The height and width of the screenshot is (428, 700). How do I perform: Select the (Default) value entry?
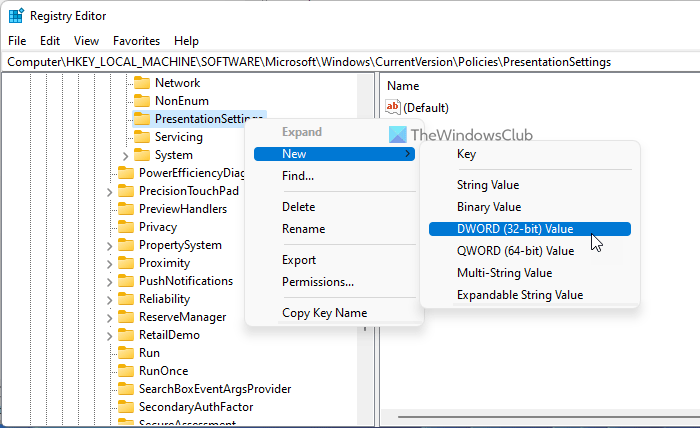(425, 108)
